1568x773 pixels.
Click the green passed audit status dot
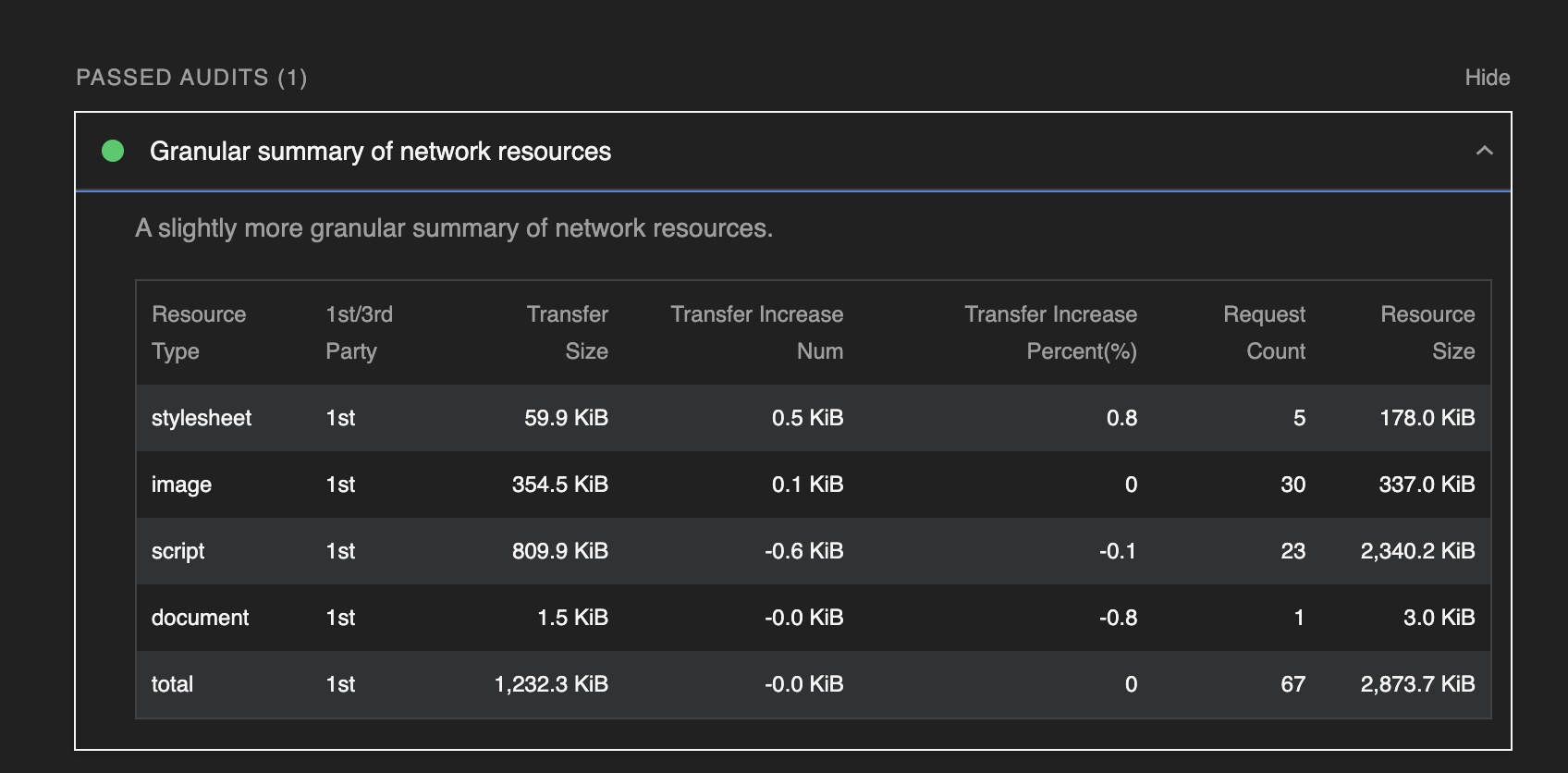pyautogui.click(x=113, y=151)
